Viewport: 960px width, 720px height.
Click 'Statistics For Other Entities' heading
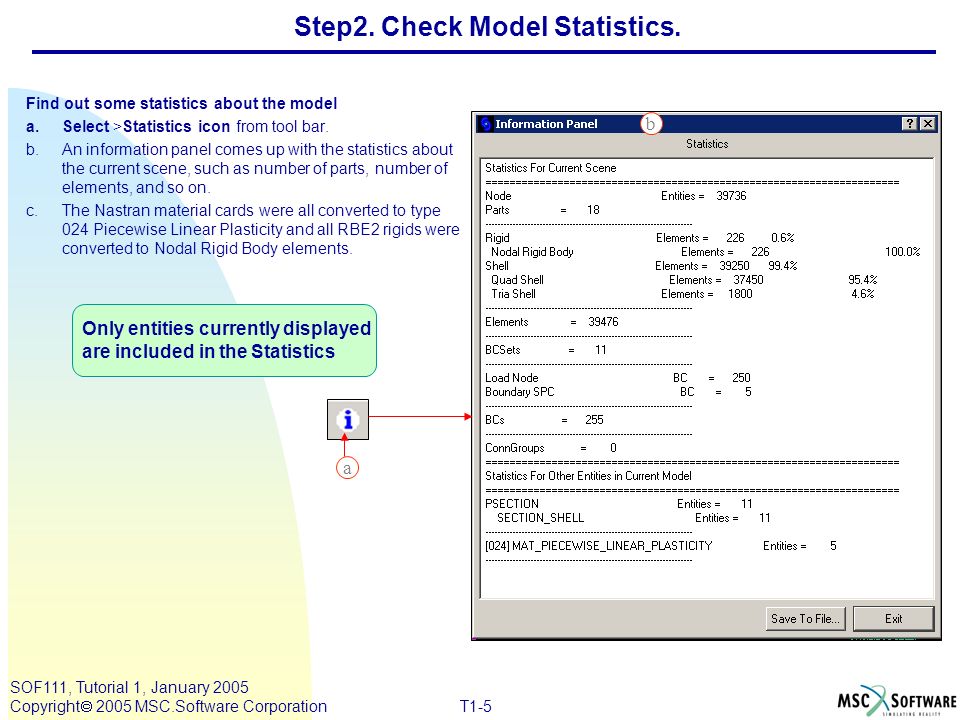click(588, 476)
